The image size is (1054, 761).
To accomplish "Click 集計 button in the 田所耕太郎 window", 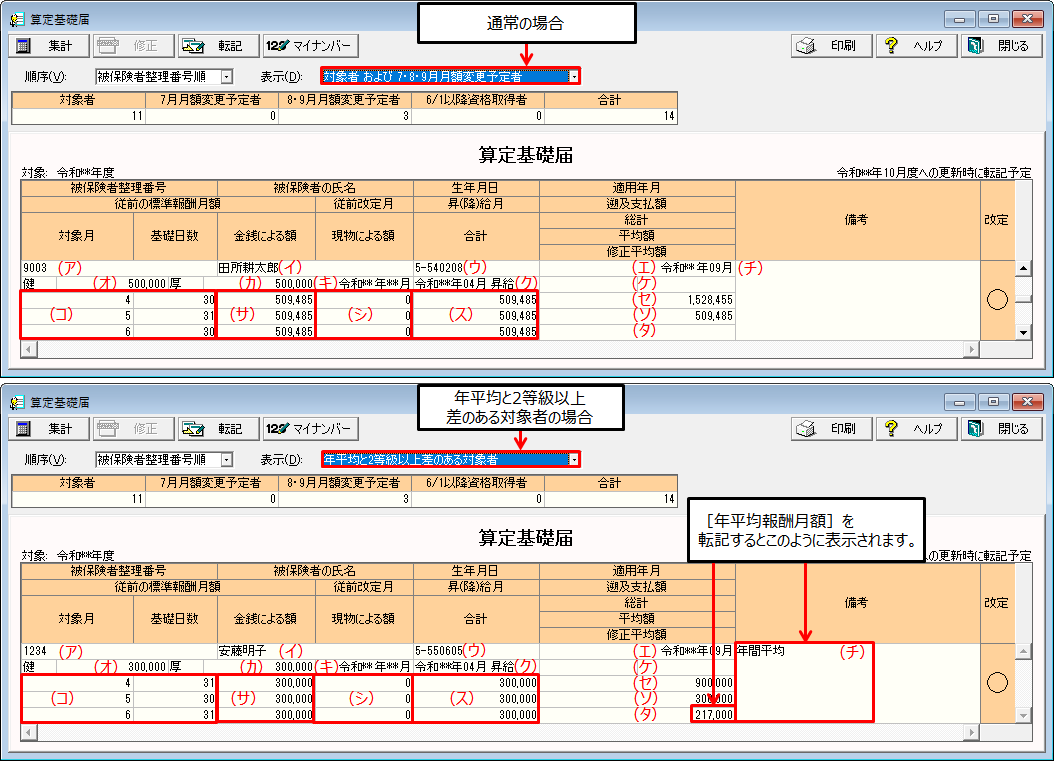I will (48, 46).
